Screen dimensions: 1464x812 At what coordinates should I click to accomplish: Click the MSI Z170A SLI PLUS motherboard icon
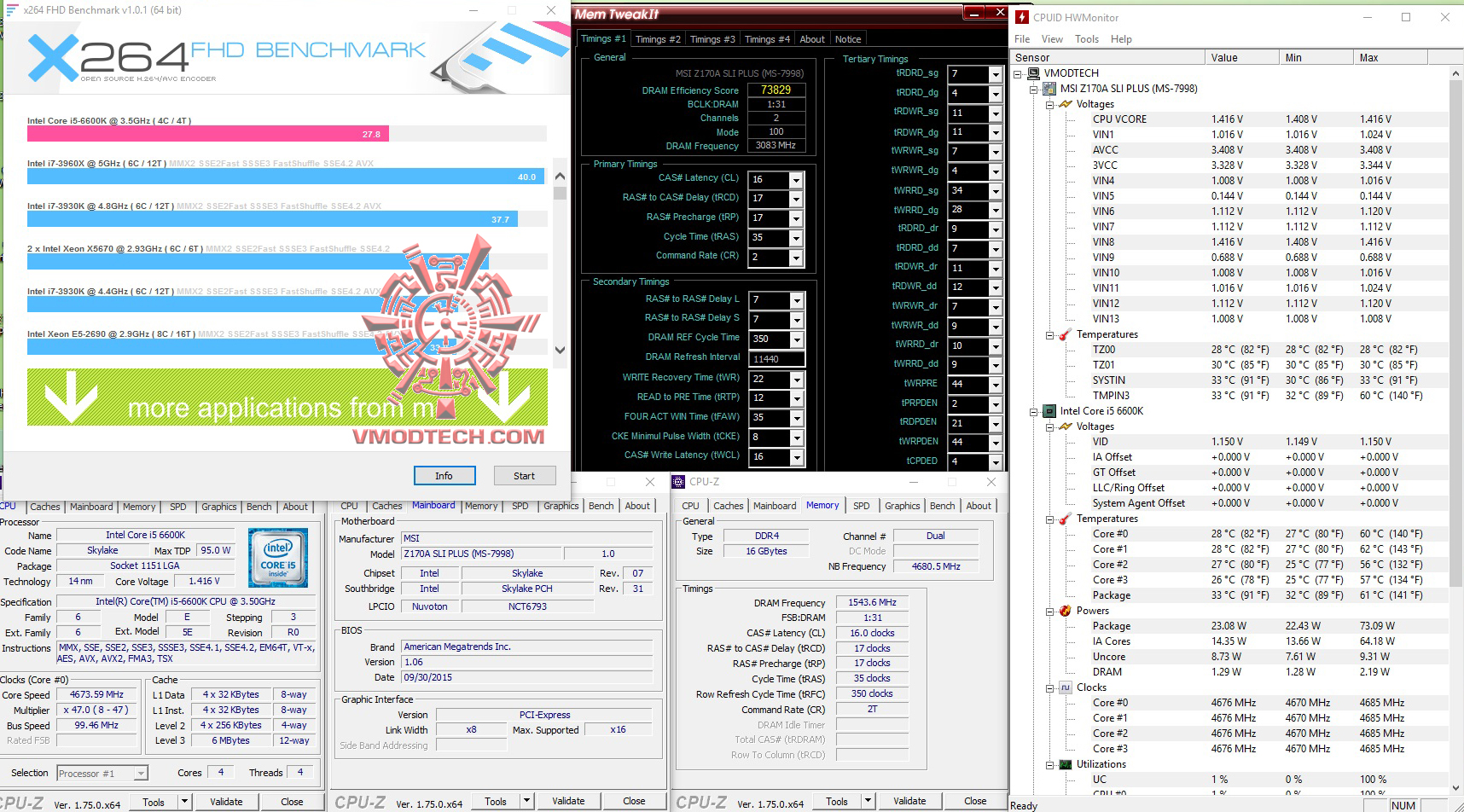coord(1049,89)
